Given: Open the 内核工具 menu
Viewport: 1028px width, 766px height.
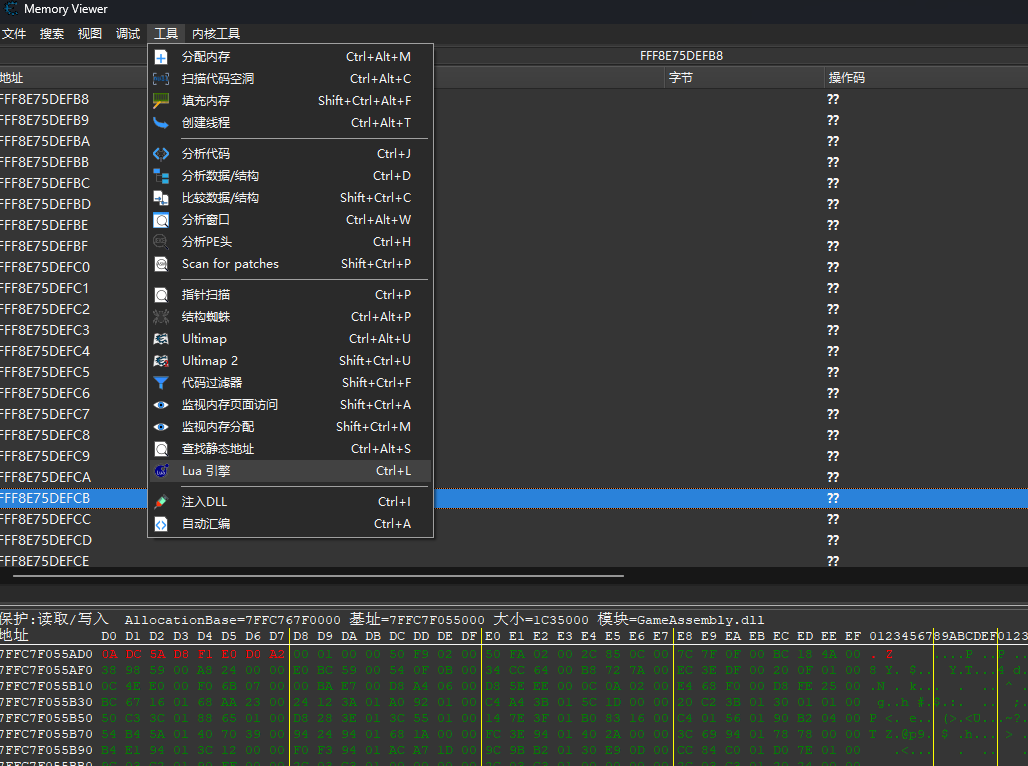Looking at the screenshot, I should (x=216, y=34).
